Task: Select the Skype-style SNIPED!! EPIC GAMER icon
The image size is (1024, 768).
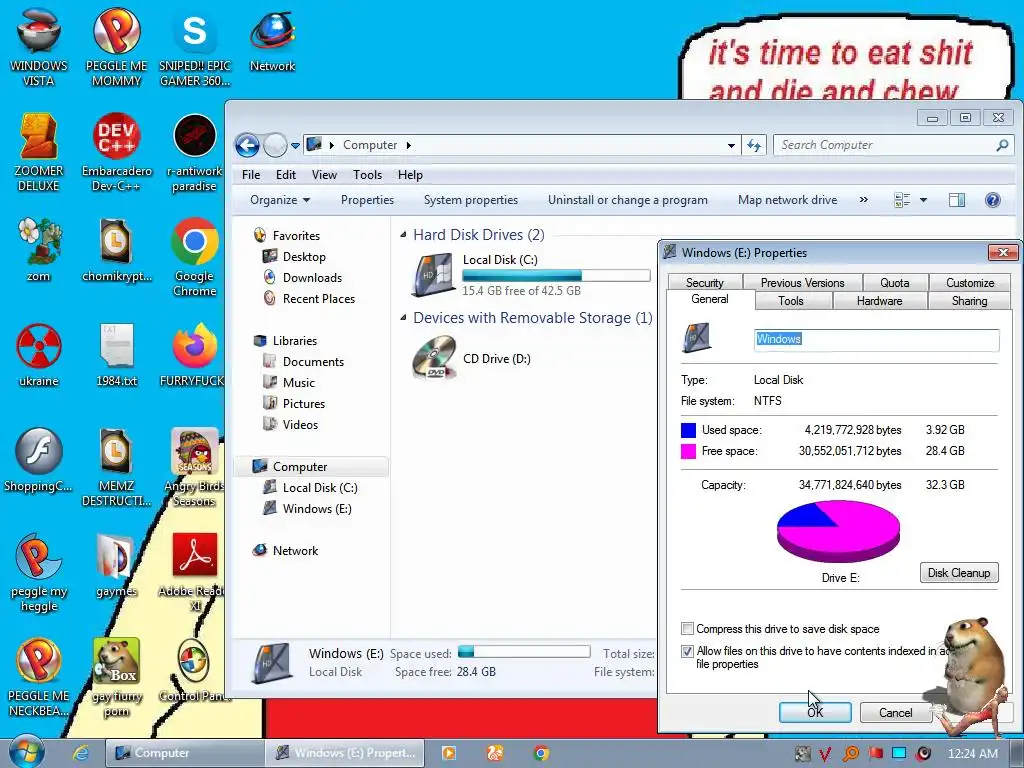Action: point(195,46)
